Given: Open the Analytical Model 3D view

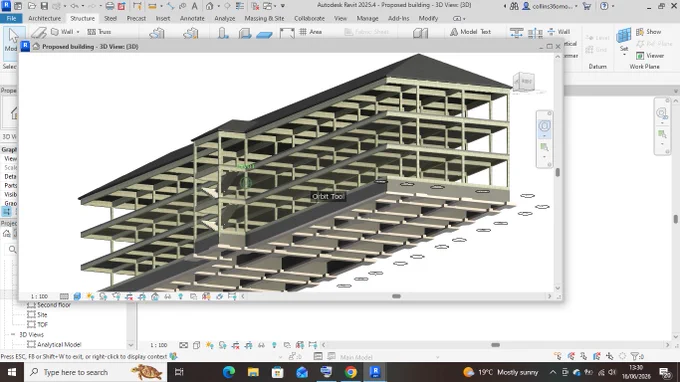Looking at the screenshot, I should point(59,344).
